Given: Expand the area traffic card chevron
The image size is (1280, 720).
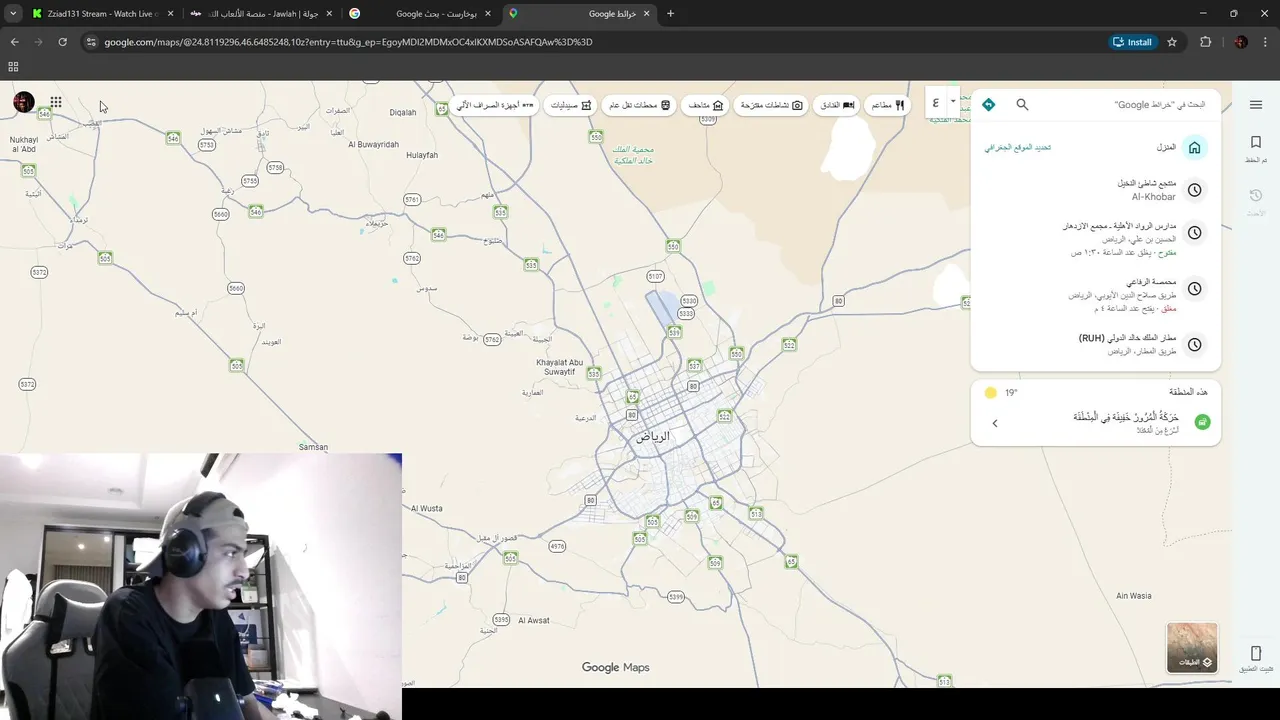Looking at the screenshot, I should point(995,423).
